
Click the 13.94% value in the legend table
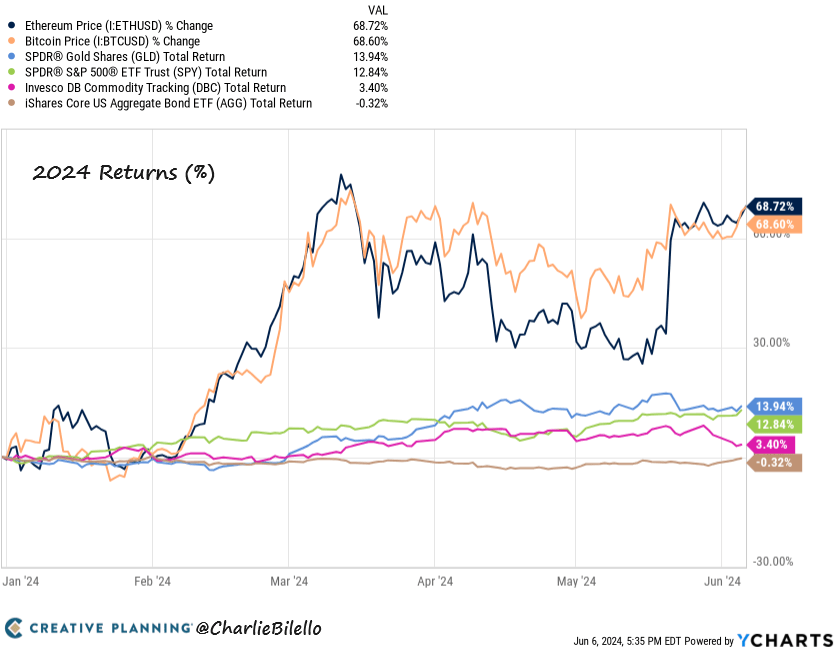[370, 56]
